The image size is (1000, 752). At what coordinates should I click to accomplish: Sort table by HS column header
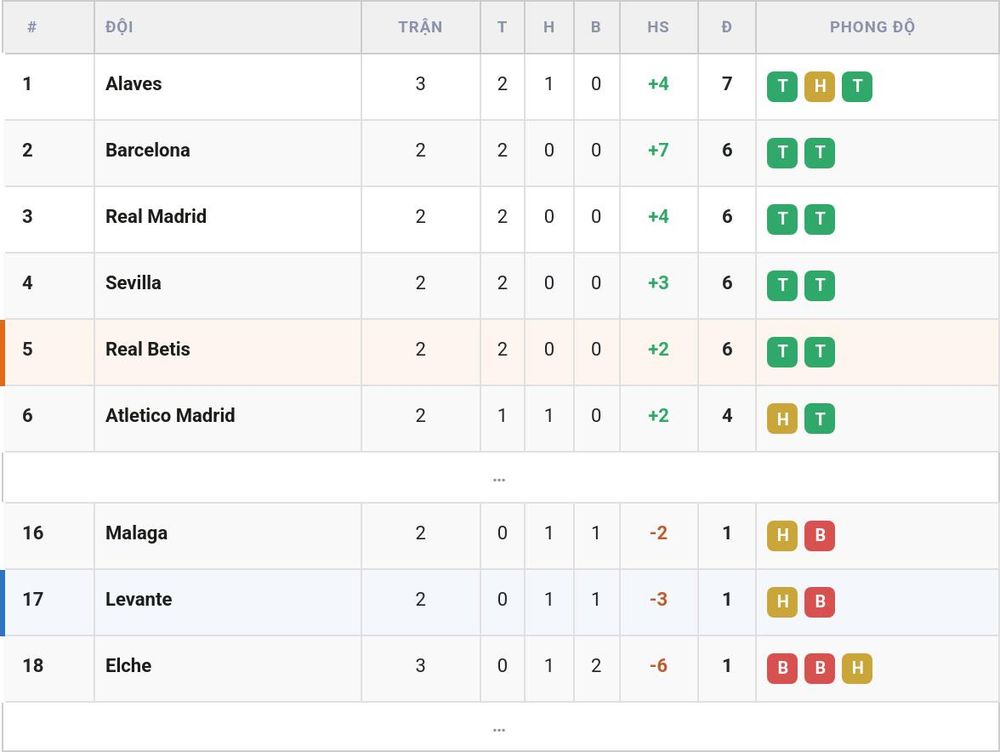tap(658, 27)
